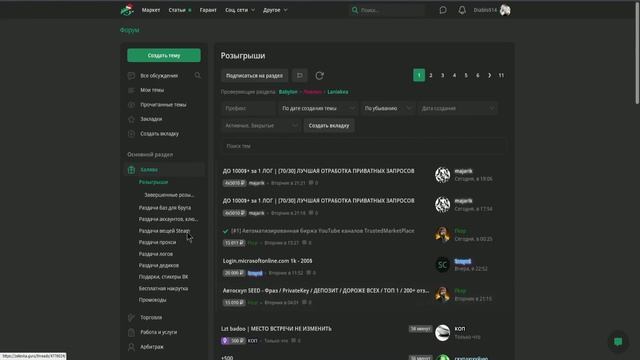The image size is (640, 360).
Task: Open Активные, Закрытые dropdown
Action: point(260,126)
